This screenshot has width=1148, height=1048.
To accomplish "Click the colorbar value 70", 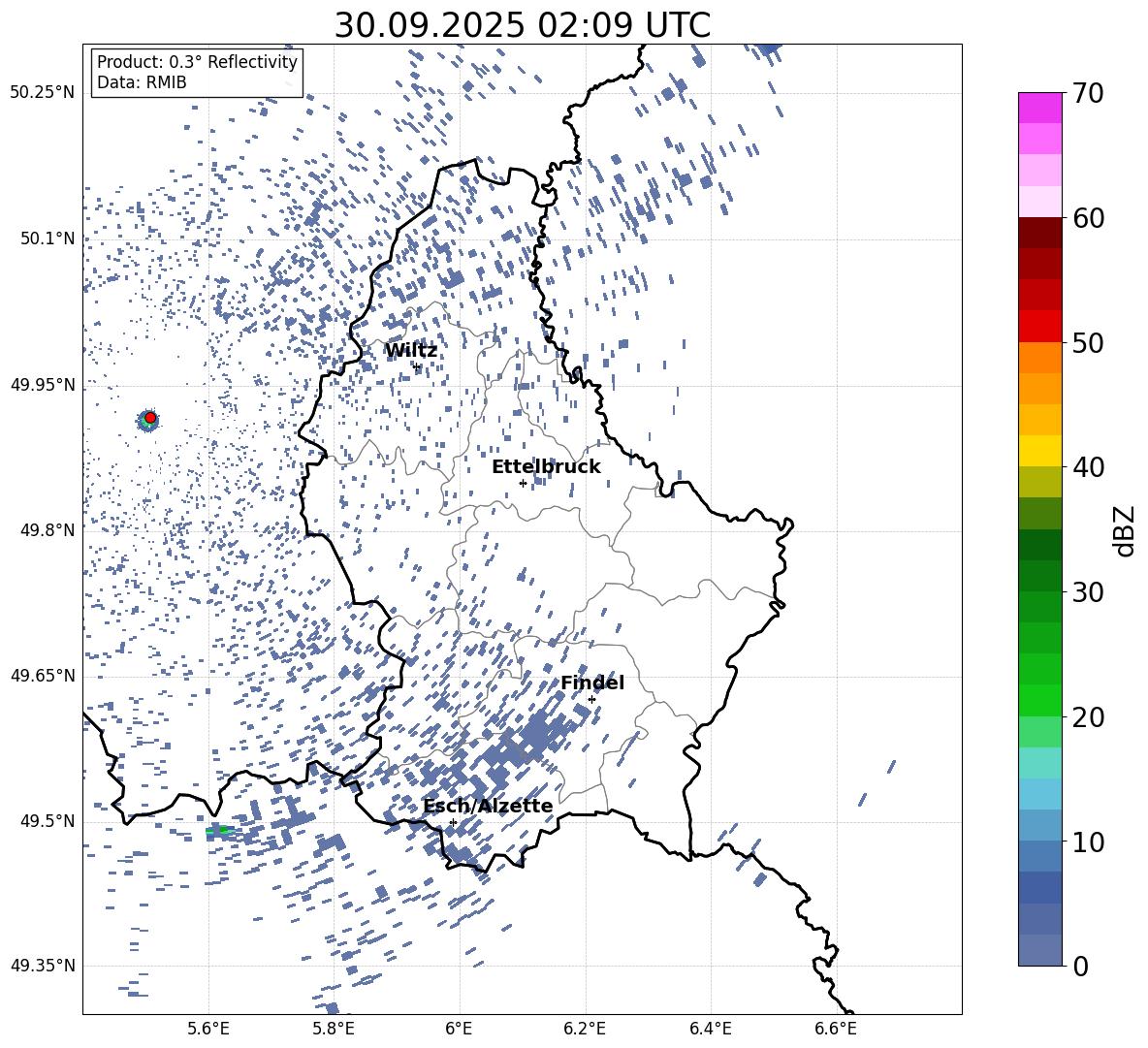I will tap(1089, 93).
